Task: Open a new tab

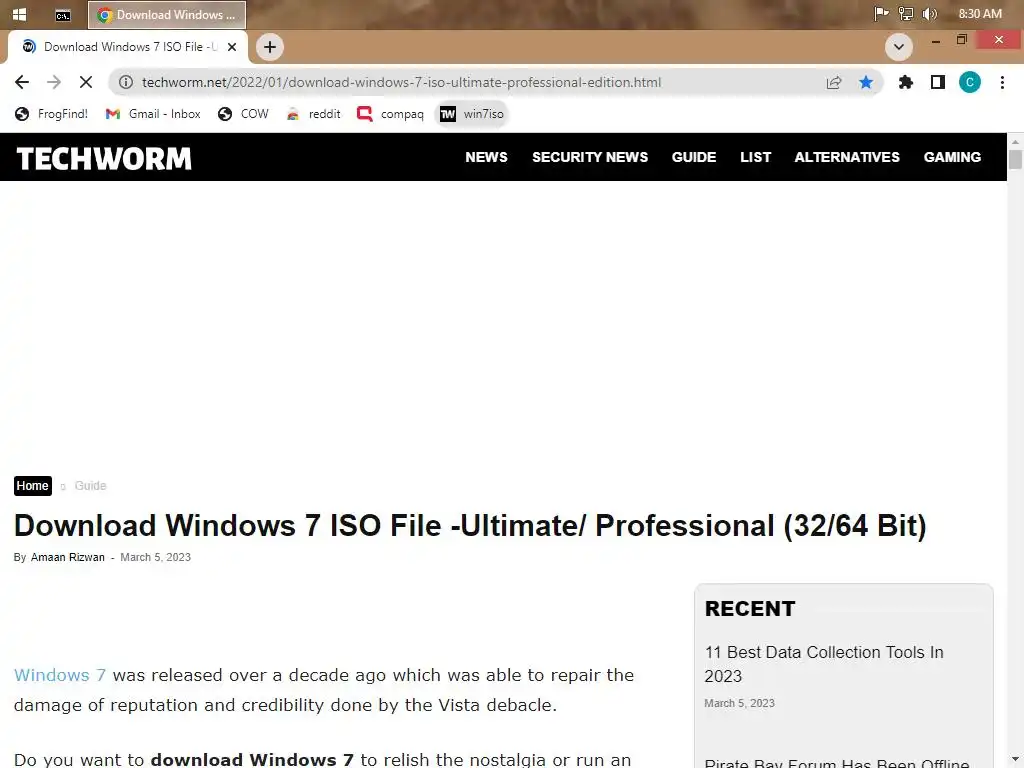Action: click(270, 47)
